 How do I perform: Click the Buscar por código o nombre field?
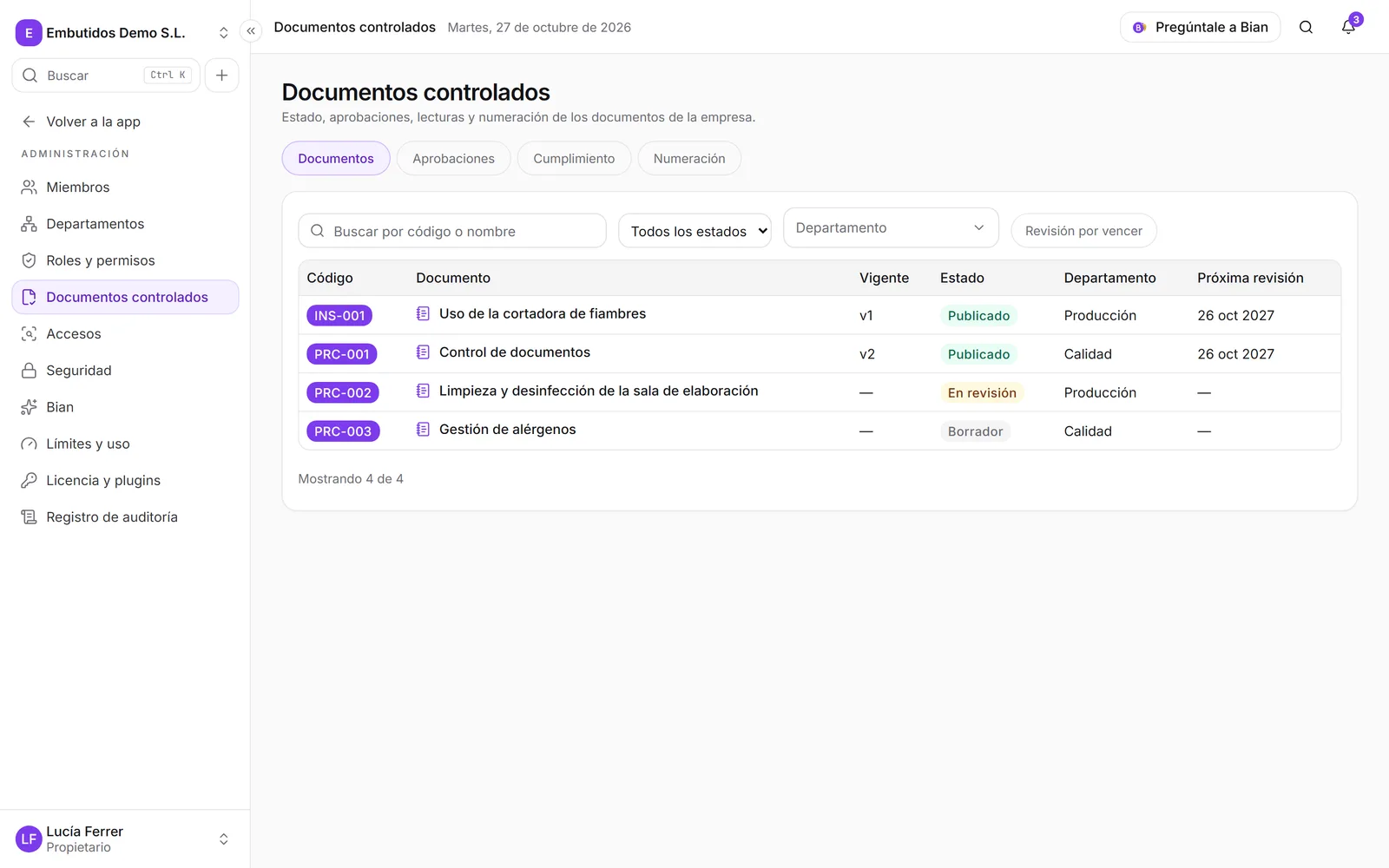[452, 231]
